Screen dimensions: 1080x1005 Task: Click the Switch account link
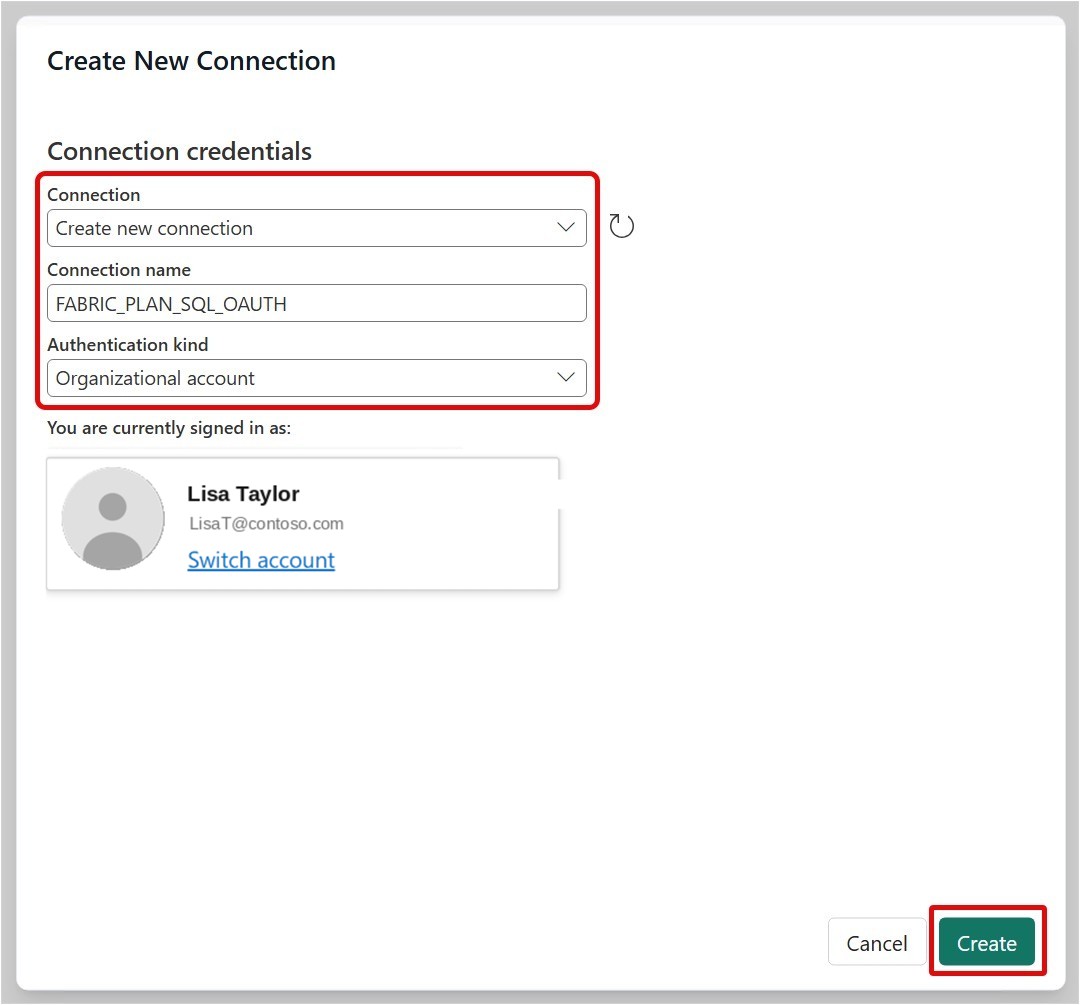[261, 560]
